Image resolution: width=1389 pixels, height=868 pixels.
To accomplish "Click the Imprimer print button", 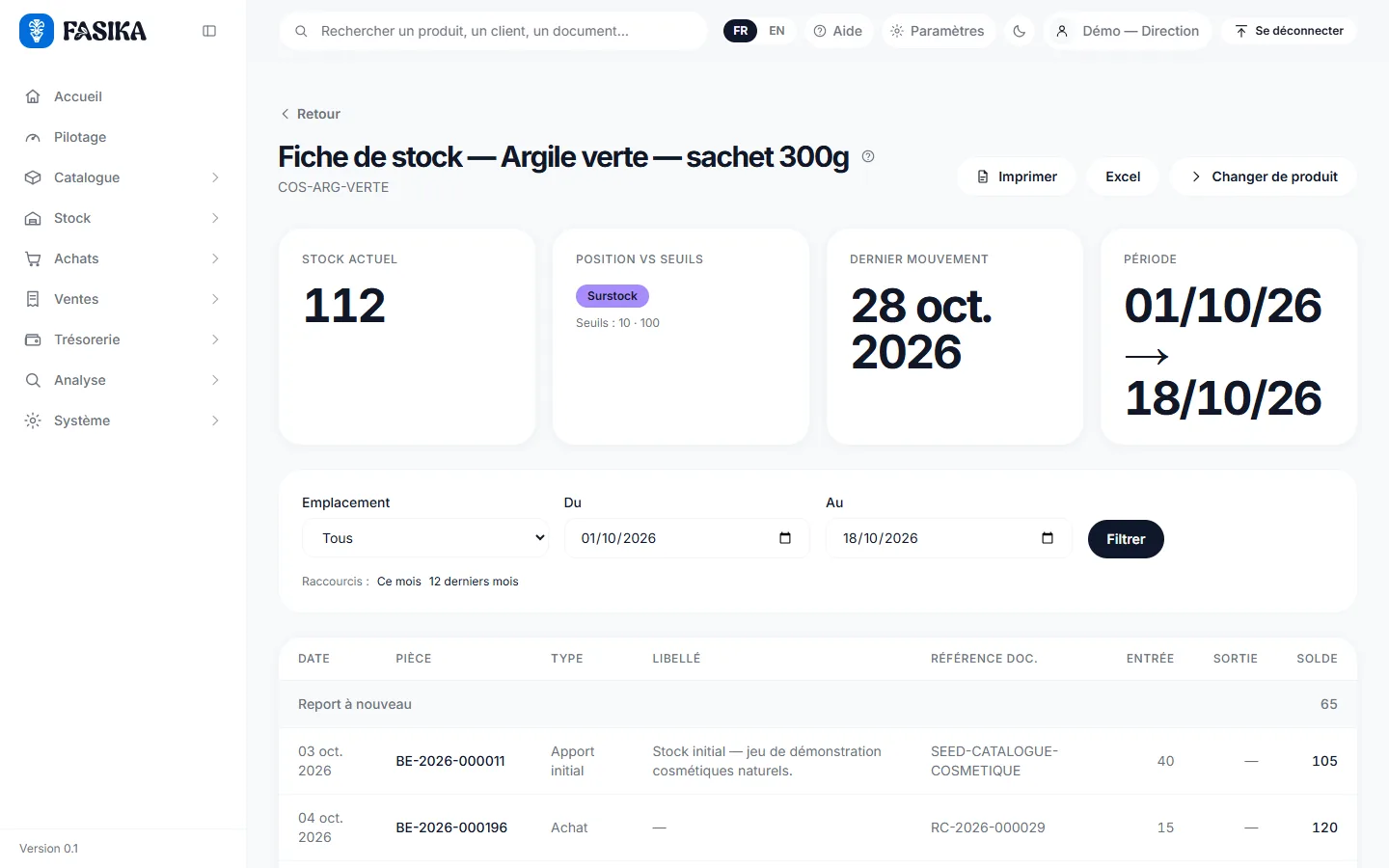I will click(x=1017, y=176).
